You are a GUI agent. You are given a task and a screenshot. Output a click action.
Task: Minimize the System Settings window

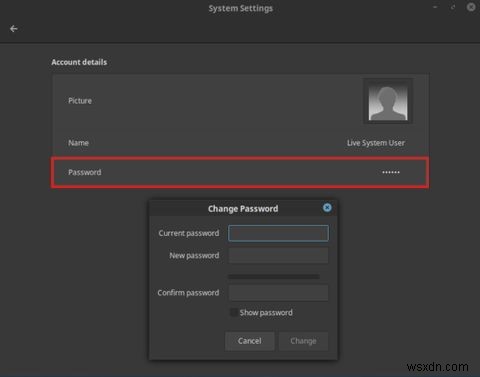[435, 7]
